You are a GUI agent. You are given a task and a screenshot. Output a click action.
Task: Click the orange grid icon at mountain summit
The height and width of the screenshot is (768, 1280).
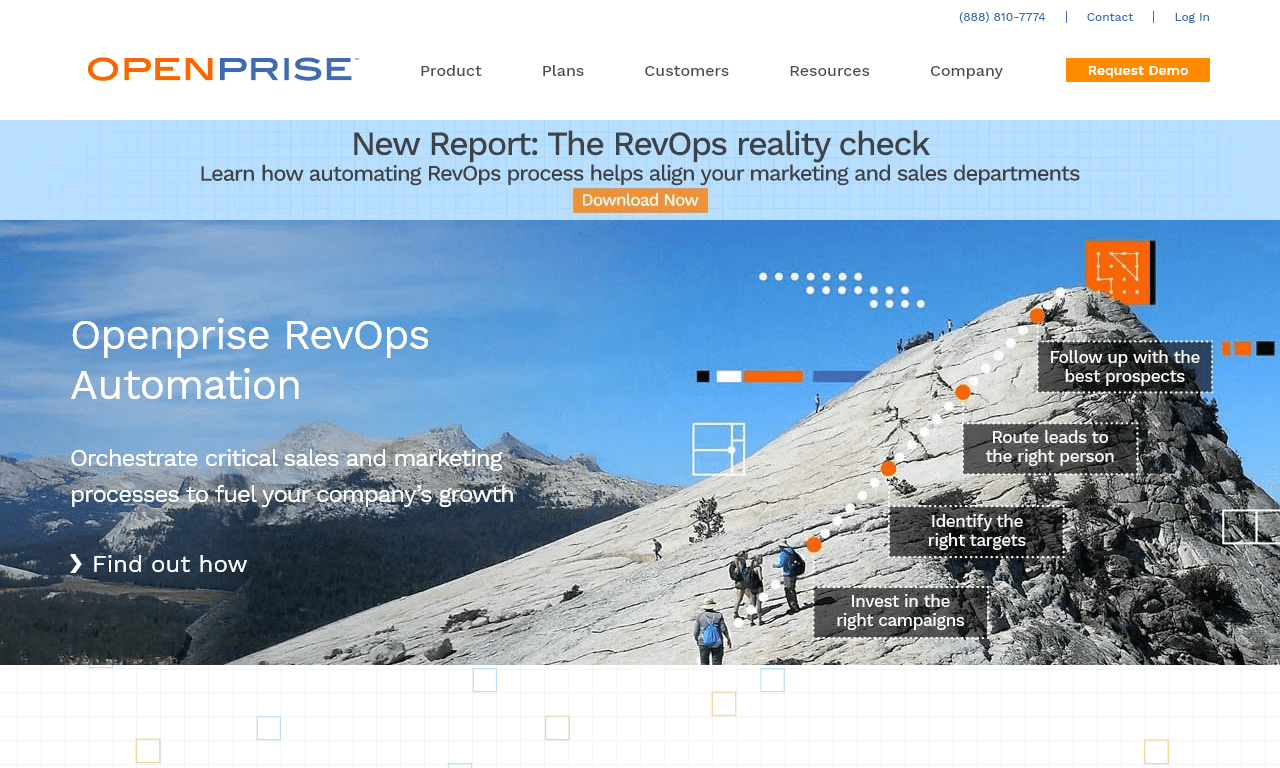(x=1120, y=271)
